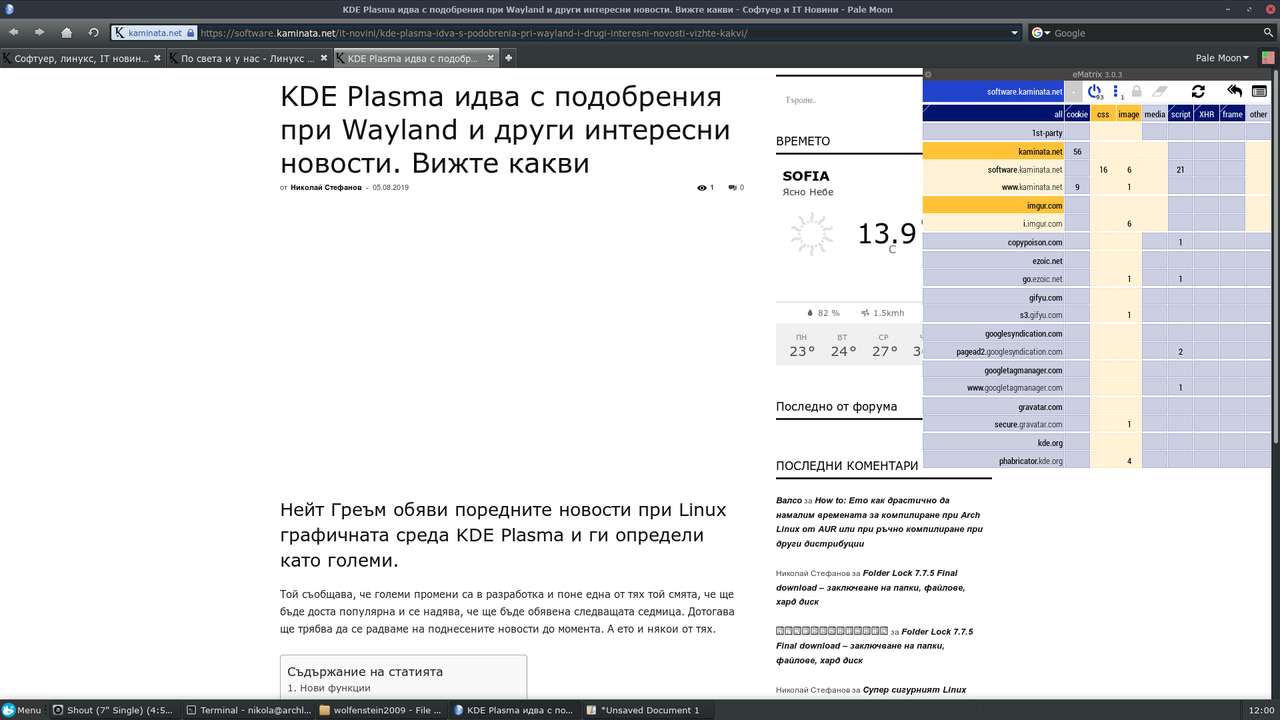Toggle the 'XHR' column header in eMatrix
The width and height of the screenshot is (1280, 720).
pyautogui.click(x=1207, y=114)
